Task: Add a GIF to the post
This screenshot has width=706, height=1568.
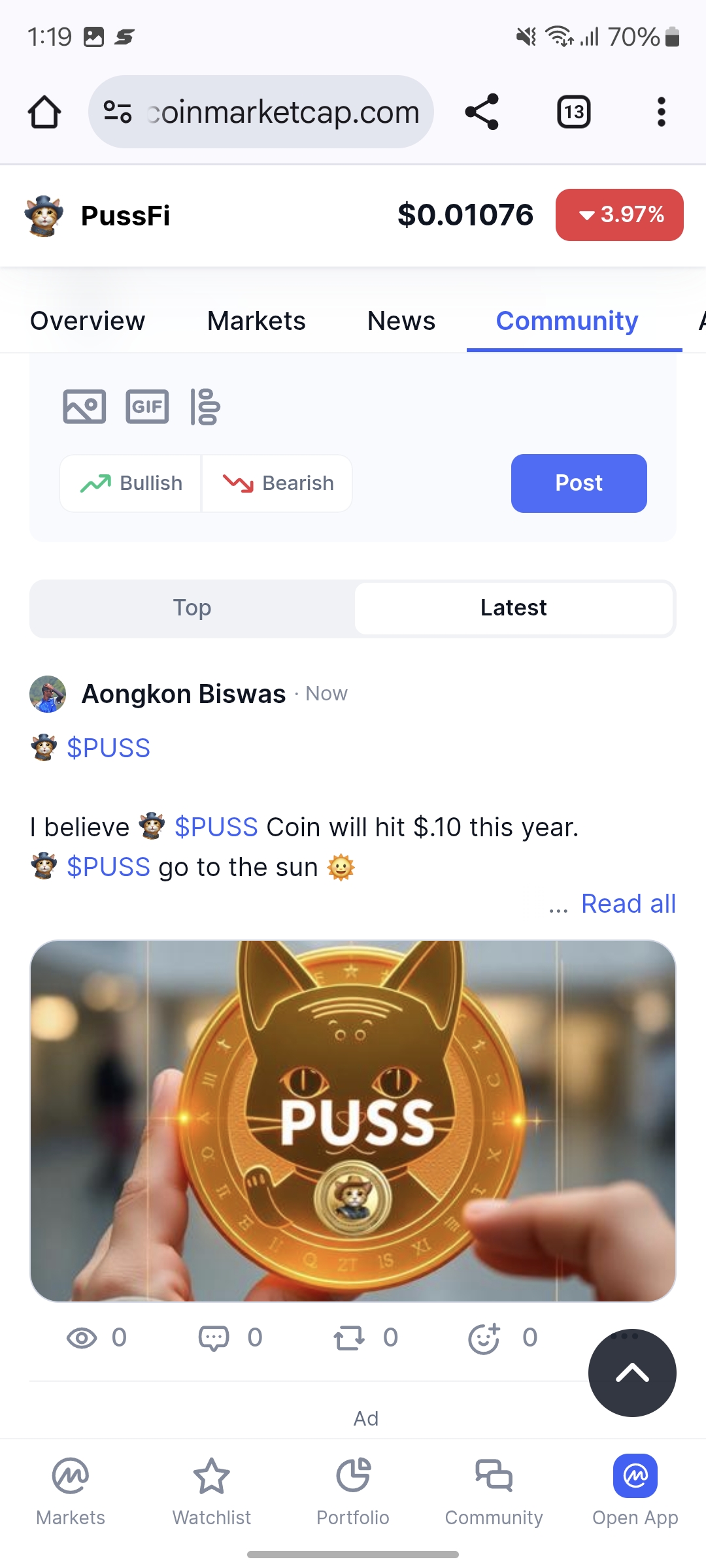Action: pos(147,406)
